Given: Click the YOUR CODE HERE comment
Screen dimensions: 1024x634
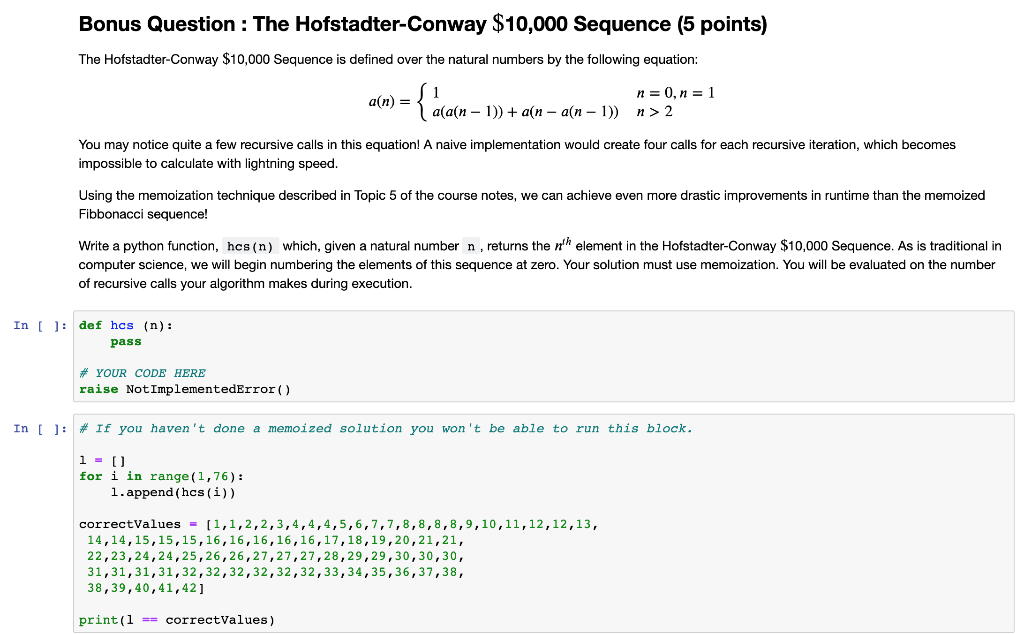Looking at the screenshot, I should [x=143, y=373].
